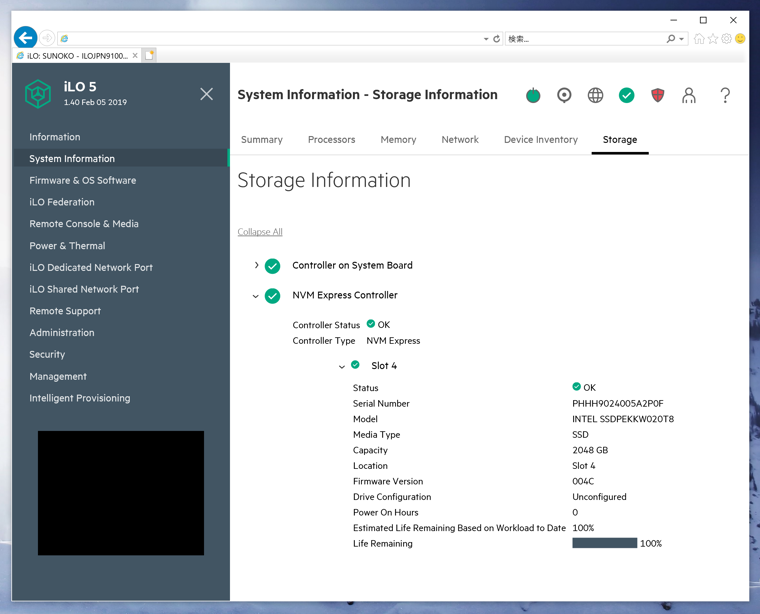Image resolution: width=760 pixels, height=614 pixels.
Task: Click the smiley feedback icon
Action: pyautogui.click(x=740, y=39)
